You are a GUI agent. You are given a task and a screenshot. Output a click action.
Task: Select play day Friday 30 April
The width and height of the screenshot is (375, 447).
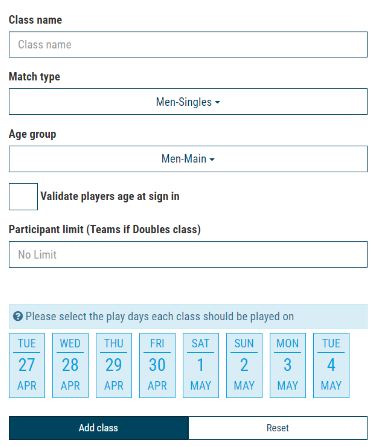pyautogui.click(x=157, y=365)
